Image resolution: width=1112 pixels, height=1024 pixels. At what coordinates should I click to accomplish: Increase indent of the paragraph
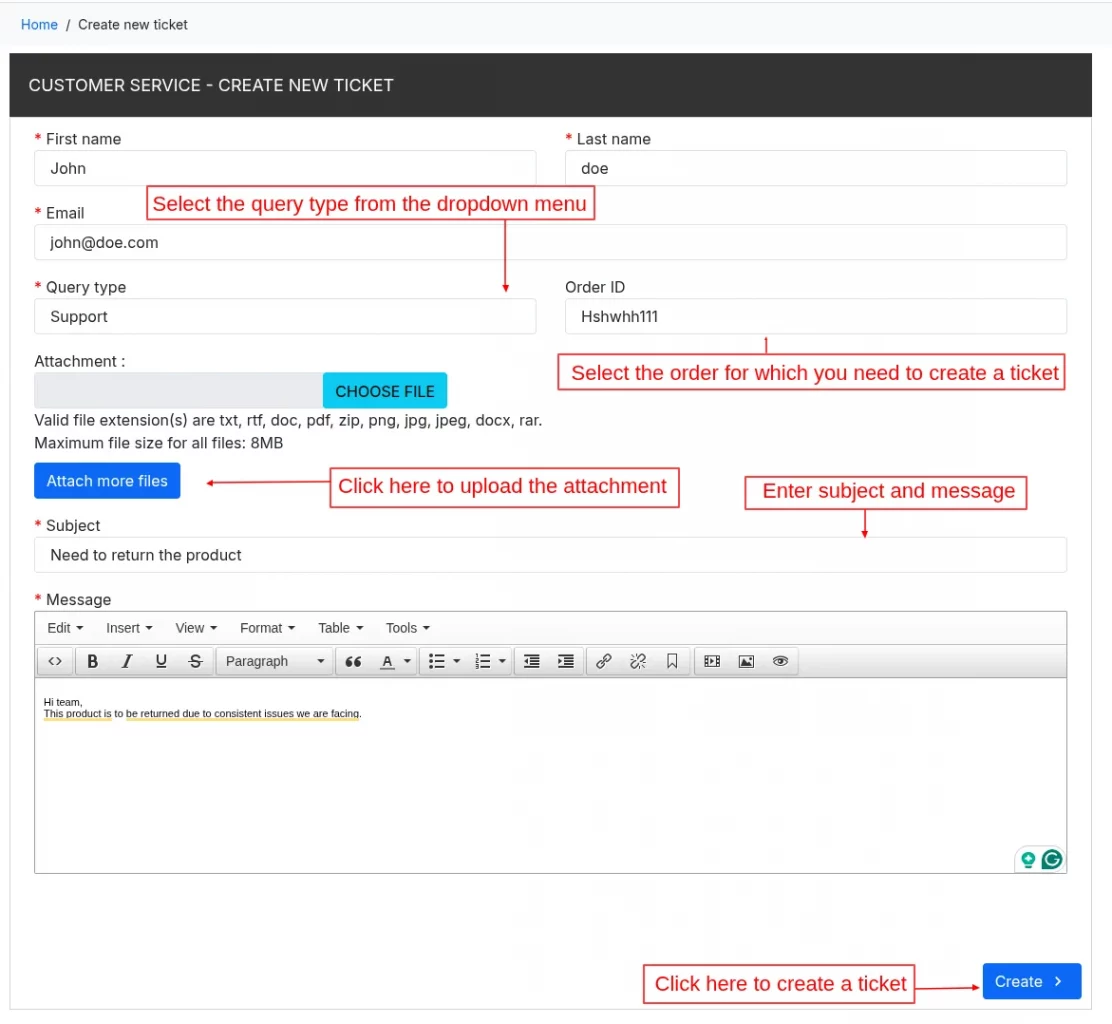(x=565, y=662)
